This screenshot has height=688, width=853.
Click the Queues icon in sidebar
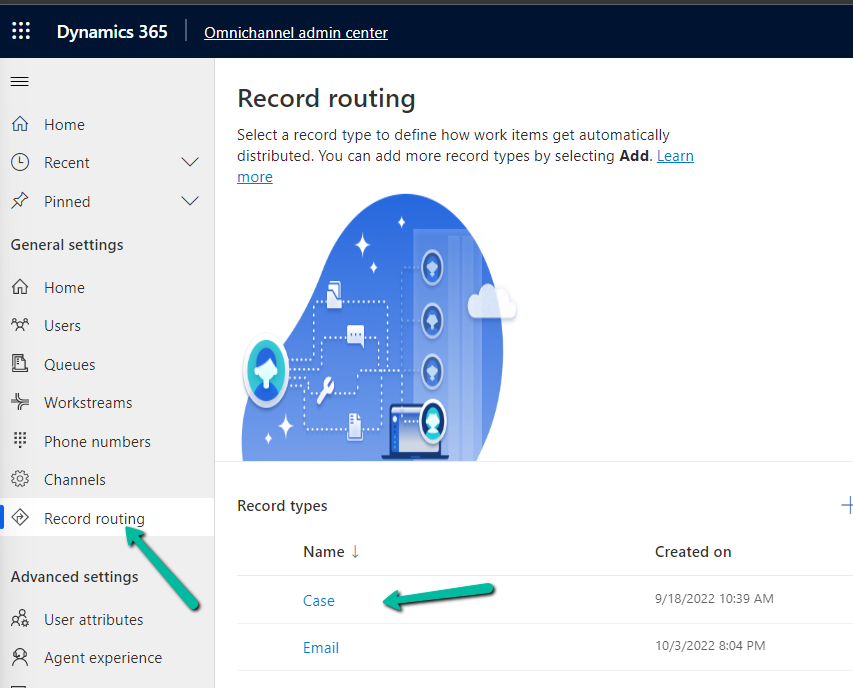pos(19,364)
